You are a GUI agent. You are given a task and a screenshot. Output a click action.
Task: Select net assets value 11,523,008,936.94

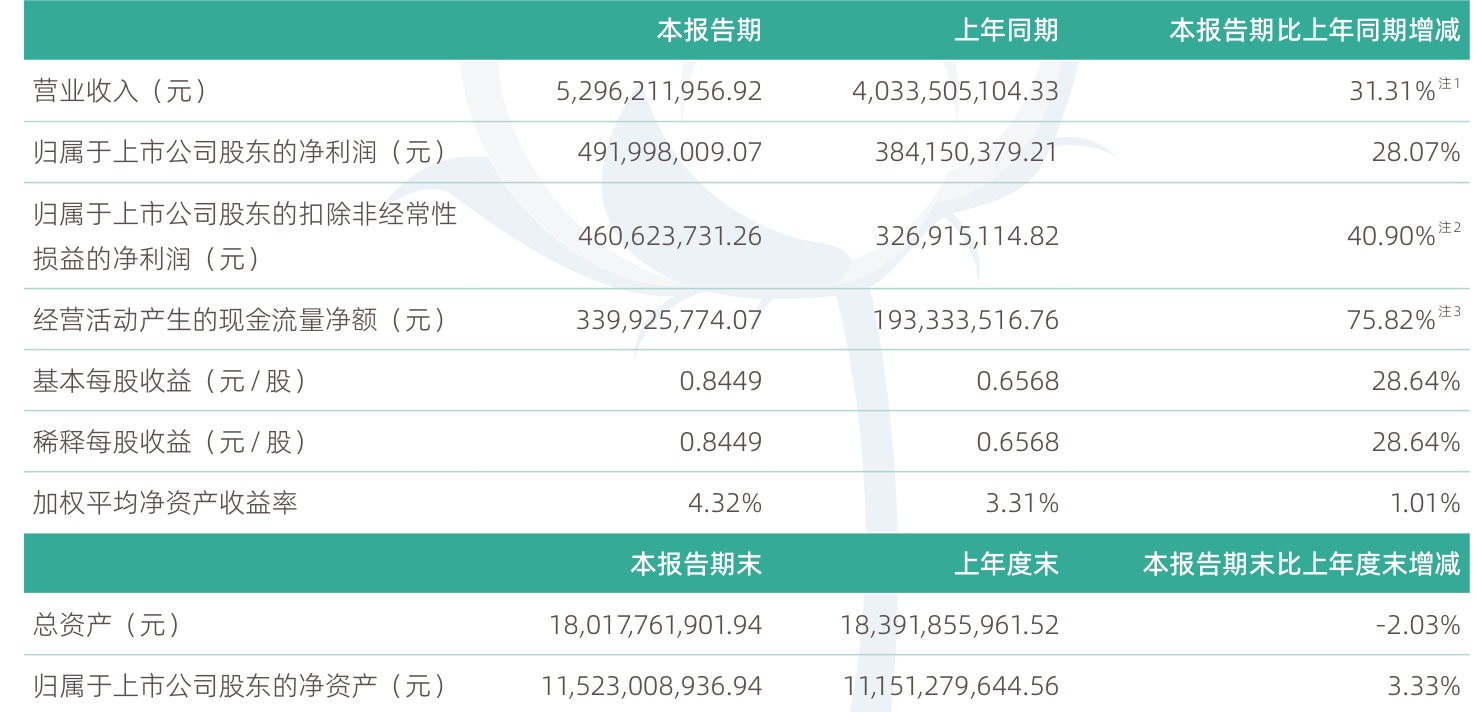click(652, 687)
